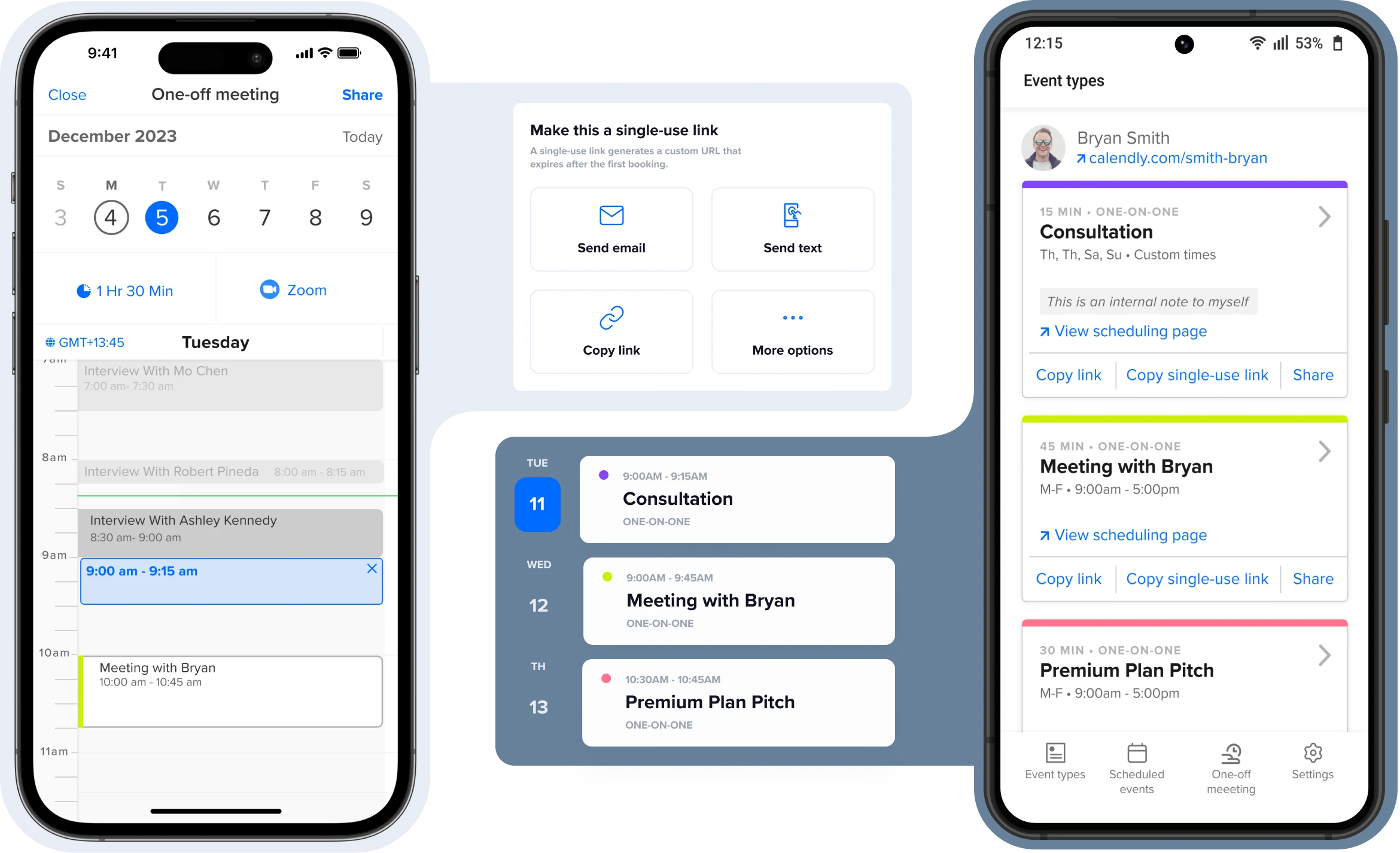The height and width of the screenshot is (853, 1400).
Task: Tap the Send email icon
Action: [x=610, y=214]
